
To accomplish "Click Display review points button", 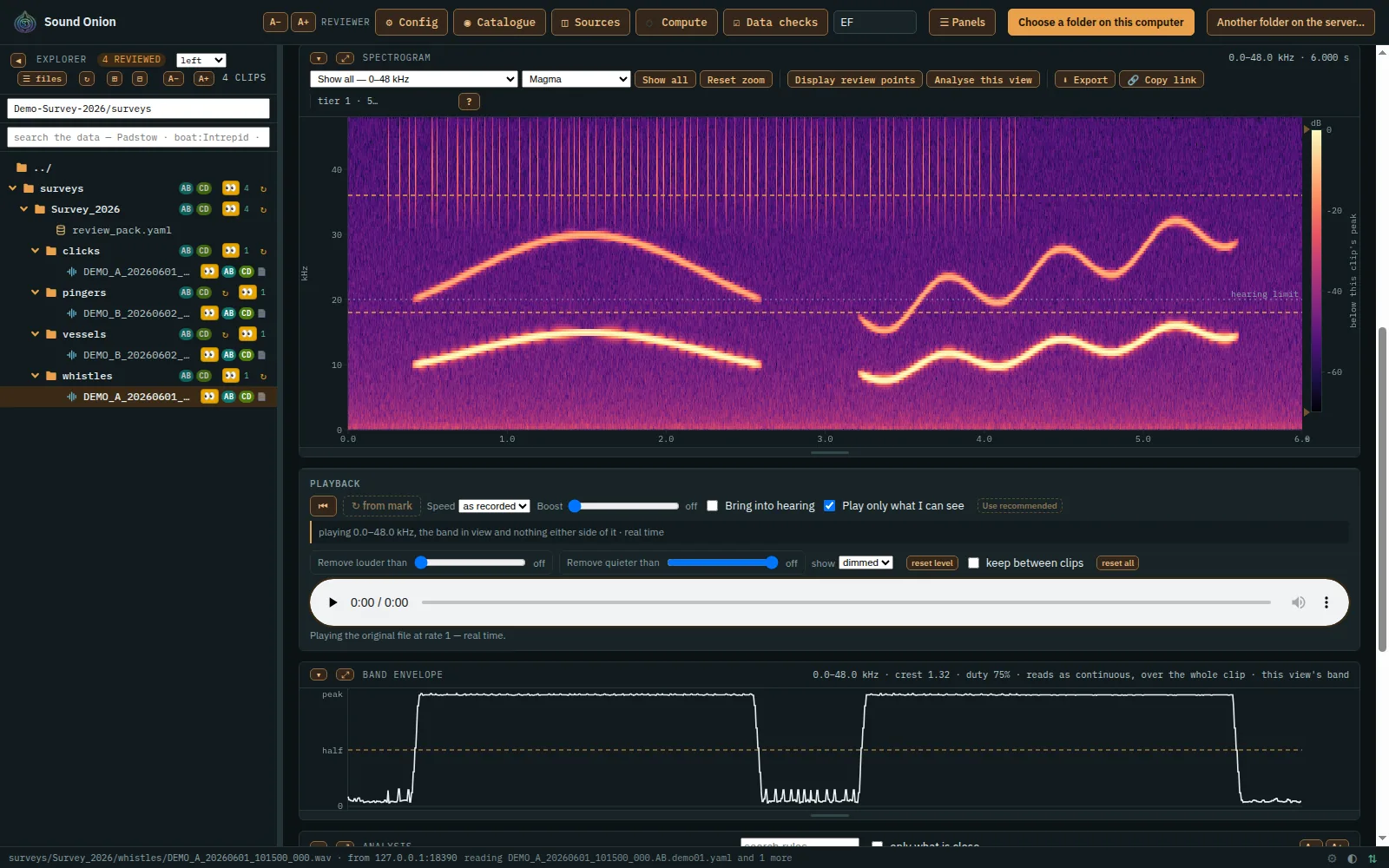I will [854, 80].
